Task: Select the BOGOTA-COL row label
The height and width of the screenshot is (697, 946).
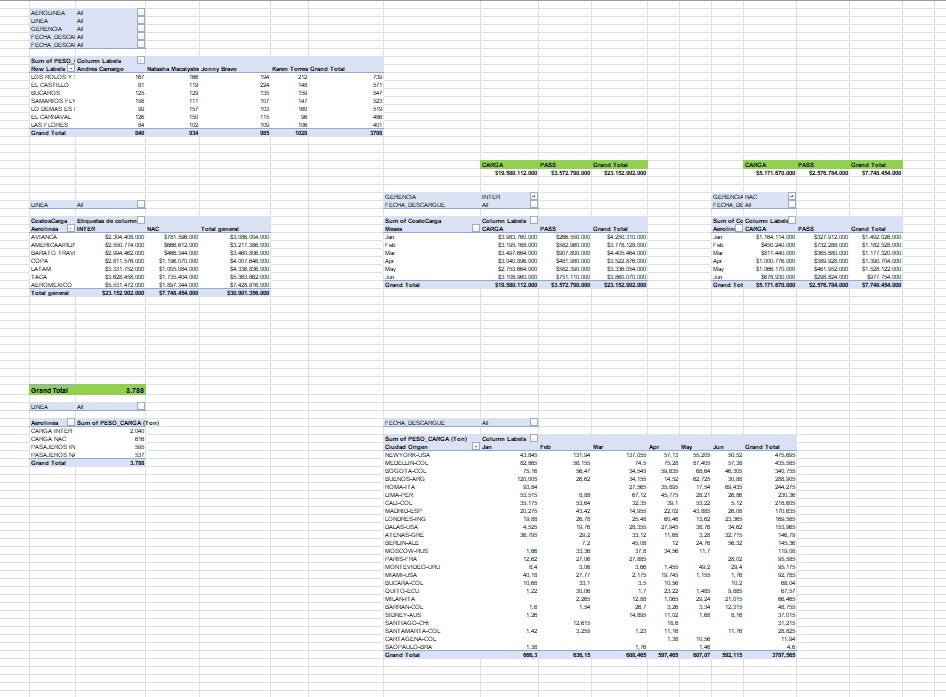Action: pos(405,471)
